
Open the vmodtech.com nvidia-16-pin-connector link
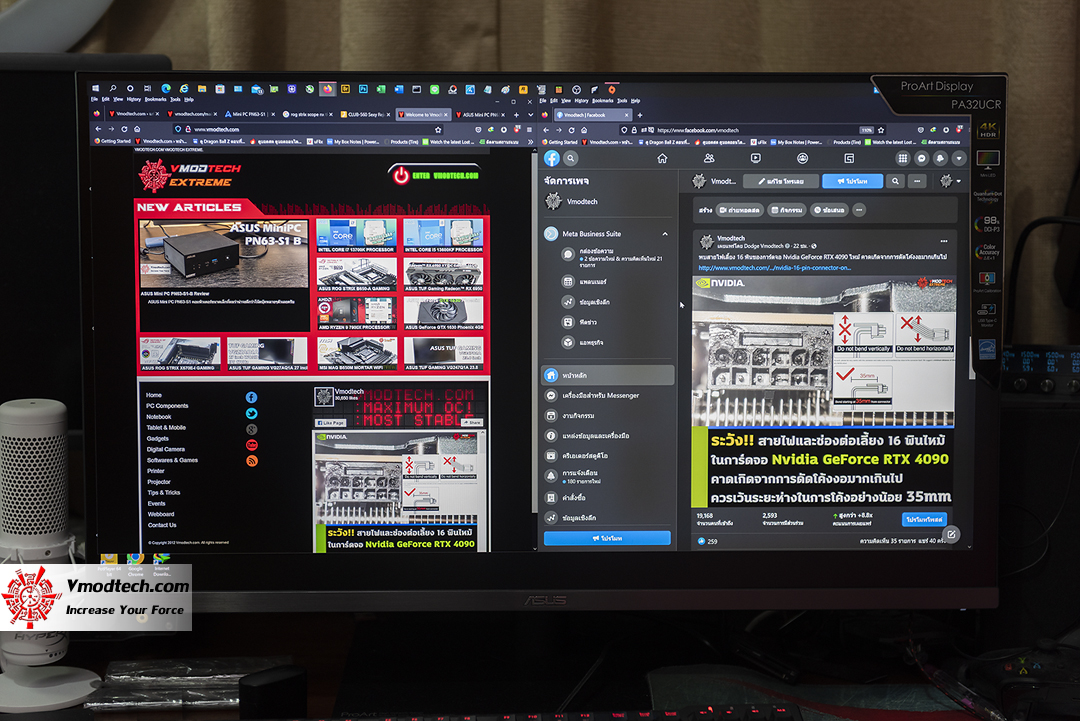pos(774,268)
